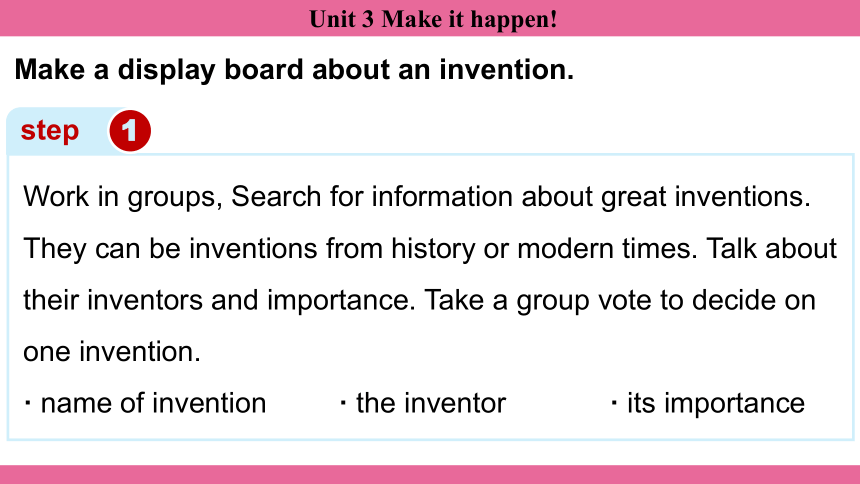Click the pink top header bar
The width and height of the screenshot is (860, 484).
(430, 18)
